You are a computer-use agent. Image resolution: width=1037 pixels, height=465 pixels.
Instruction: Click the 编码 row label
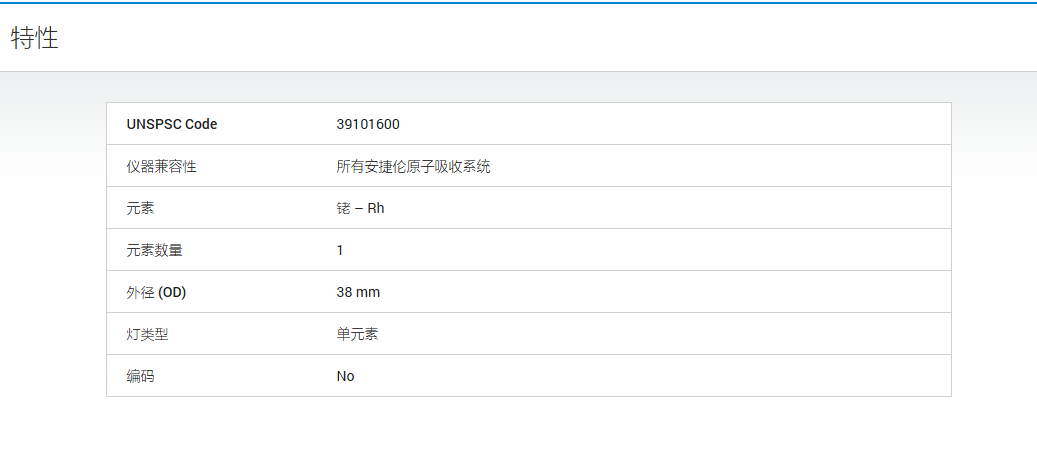coord(140,376)
